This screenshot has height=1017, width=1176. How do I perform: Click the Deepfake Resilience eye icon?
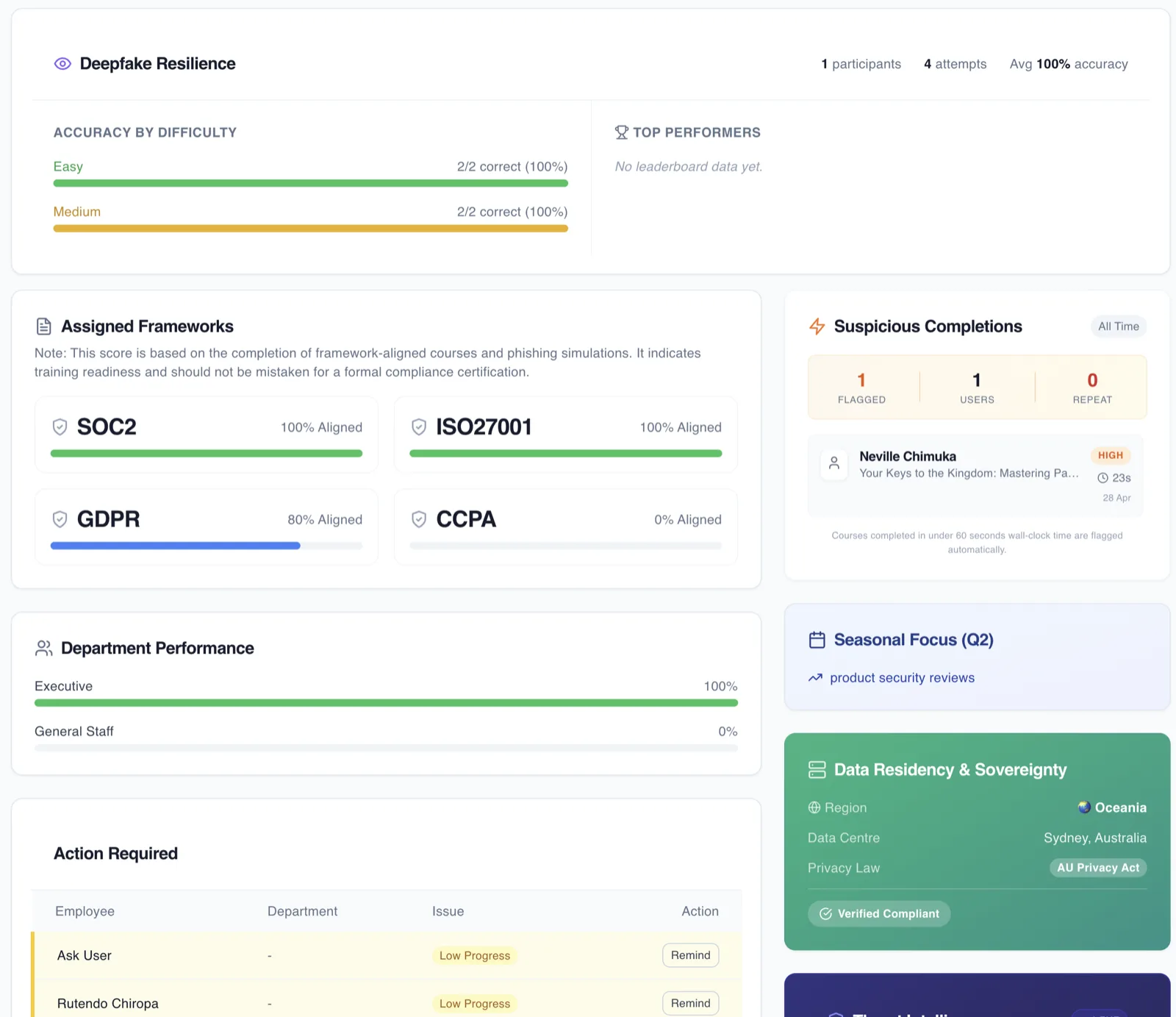62,64
